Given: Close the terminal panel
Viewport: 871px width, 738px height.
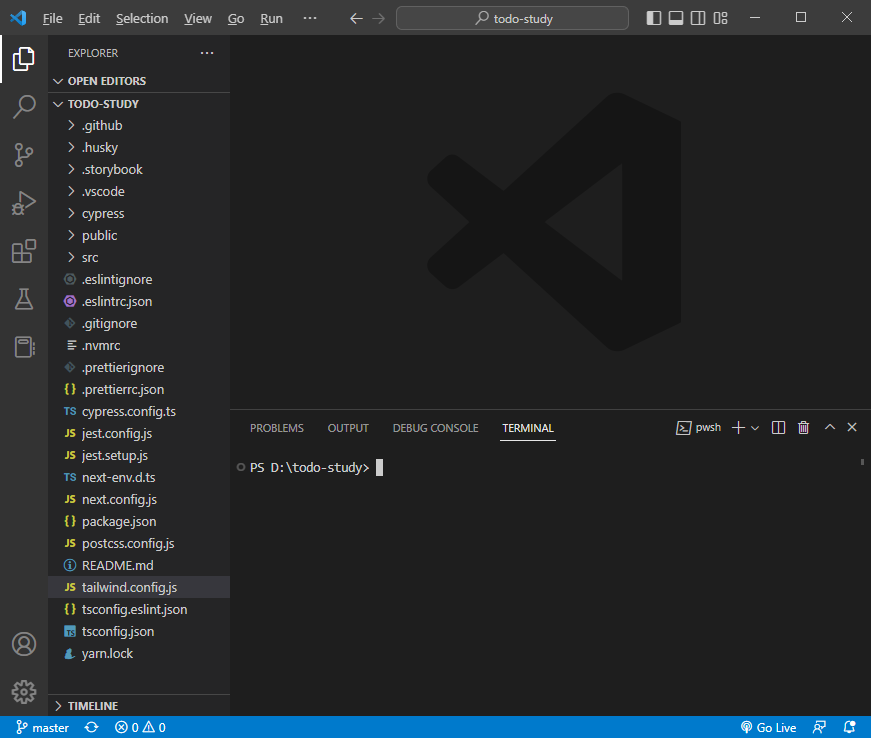Looking at the screenshot, I should (x=852, y=427).
